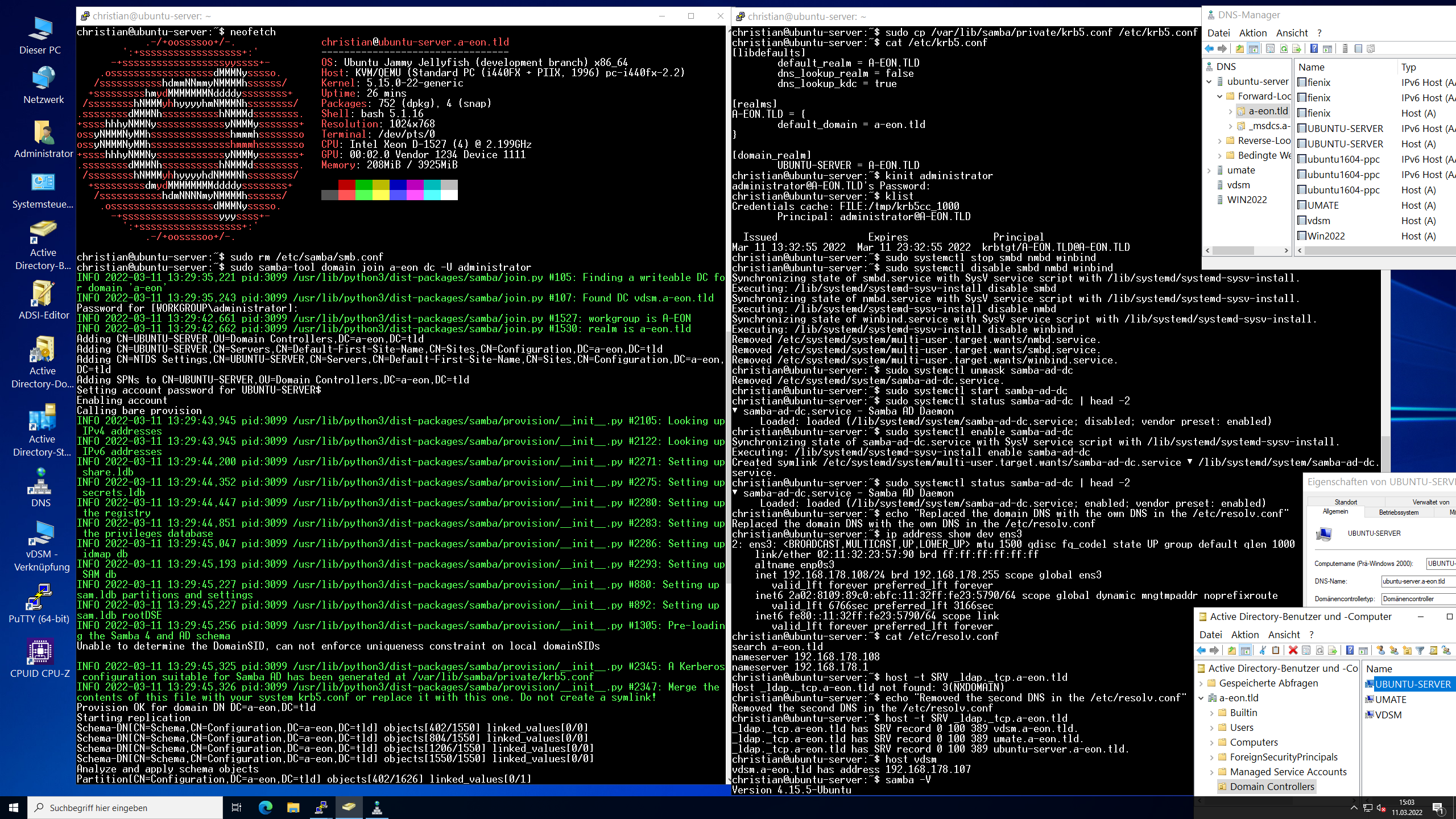The width and height of the screenshot is (1456, 819).
Task: Click Find objects icon in AD Users toolbar
Action: pyautogui.click(x=1433, y=650)
